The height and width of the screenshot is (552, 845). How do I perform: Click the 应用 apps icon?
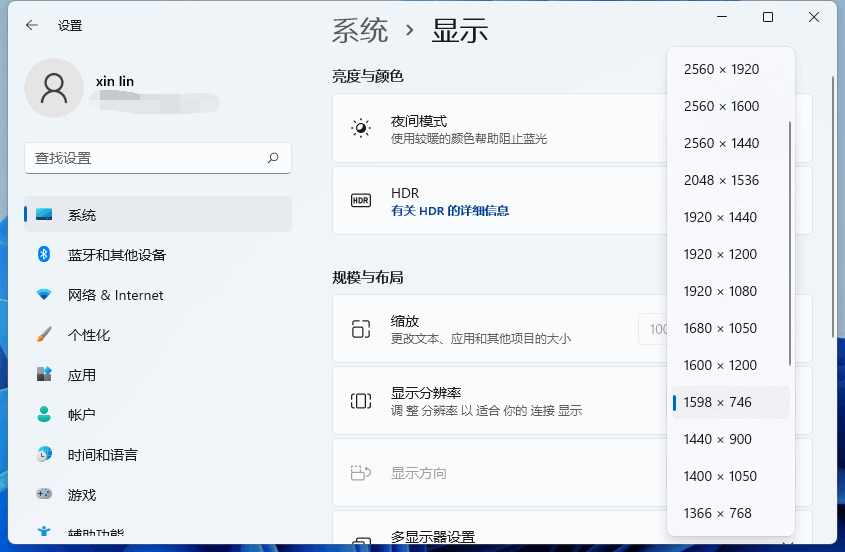[x=44, y=374]
